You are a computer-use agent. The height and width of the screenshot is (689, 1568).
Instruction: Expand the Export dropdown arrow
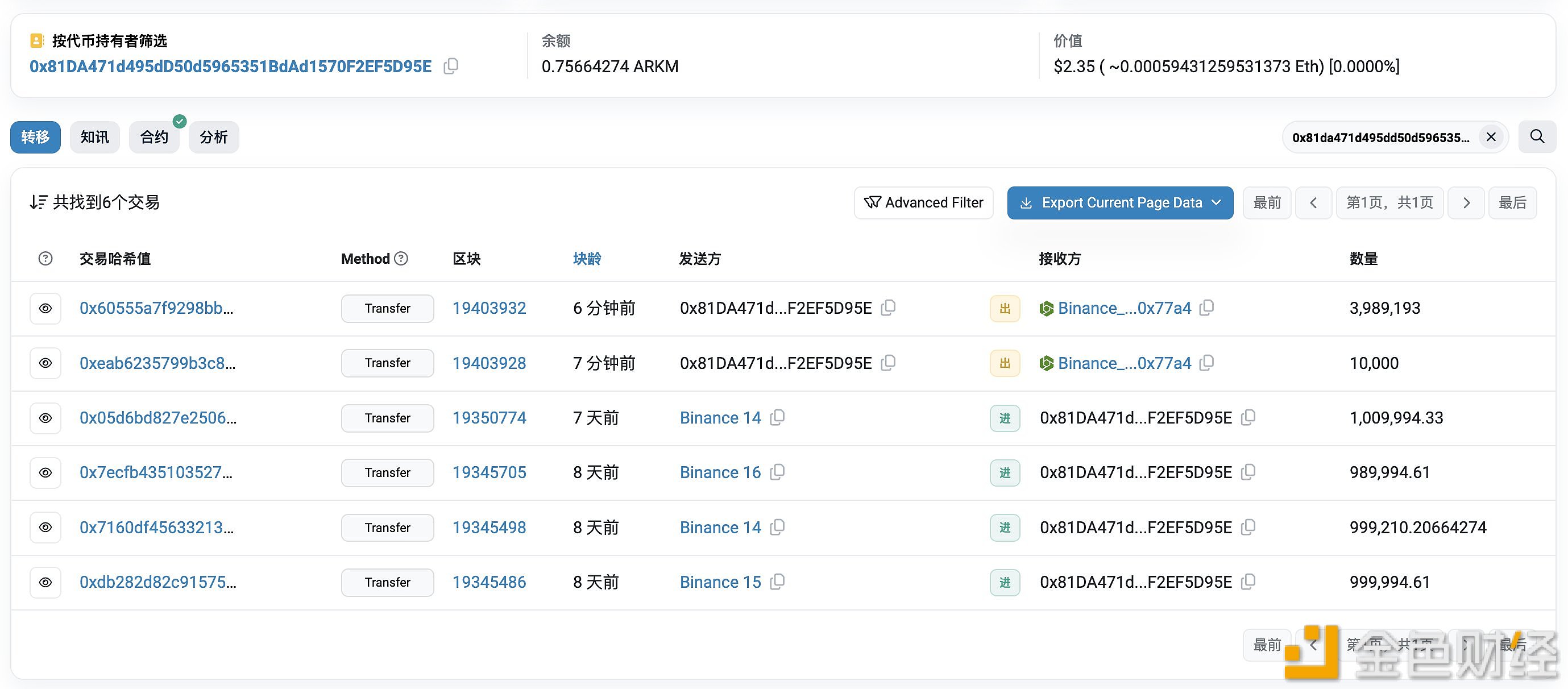click(1216, 202)
